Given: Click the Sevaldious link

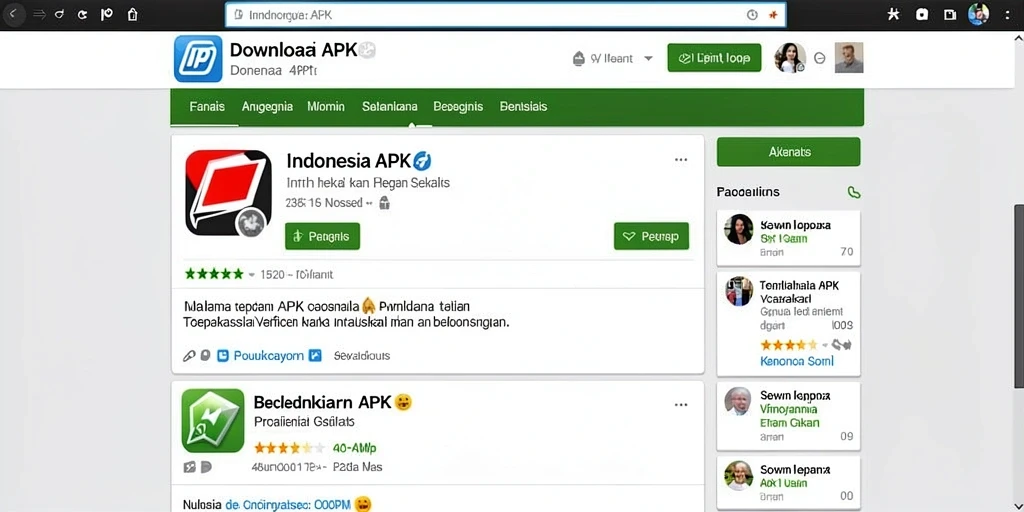Looking at the screenshot, I should point(362,356).
